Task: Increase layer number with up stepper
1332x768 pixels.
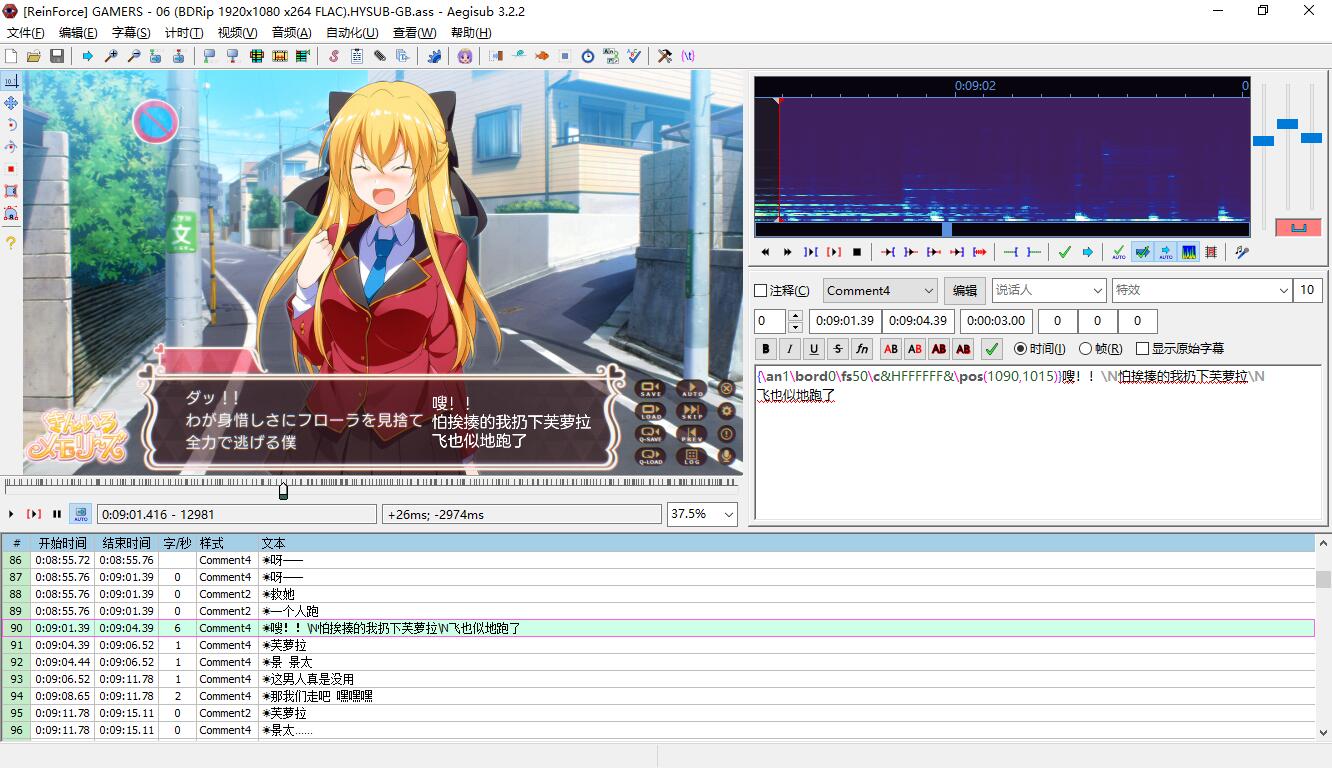Action: tap(795, 316)
